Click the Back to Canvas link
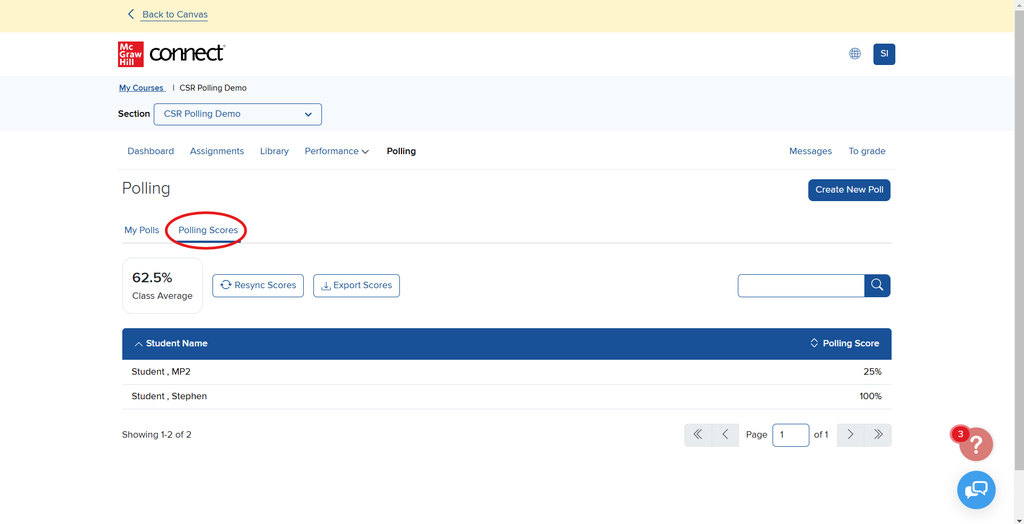Image resolution: width=1024 pixels, height=524 pixels. (x=174, y=14)
